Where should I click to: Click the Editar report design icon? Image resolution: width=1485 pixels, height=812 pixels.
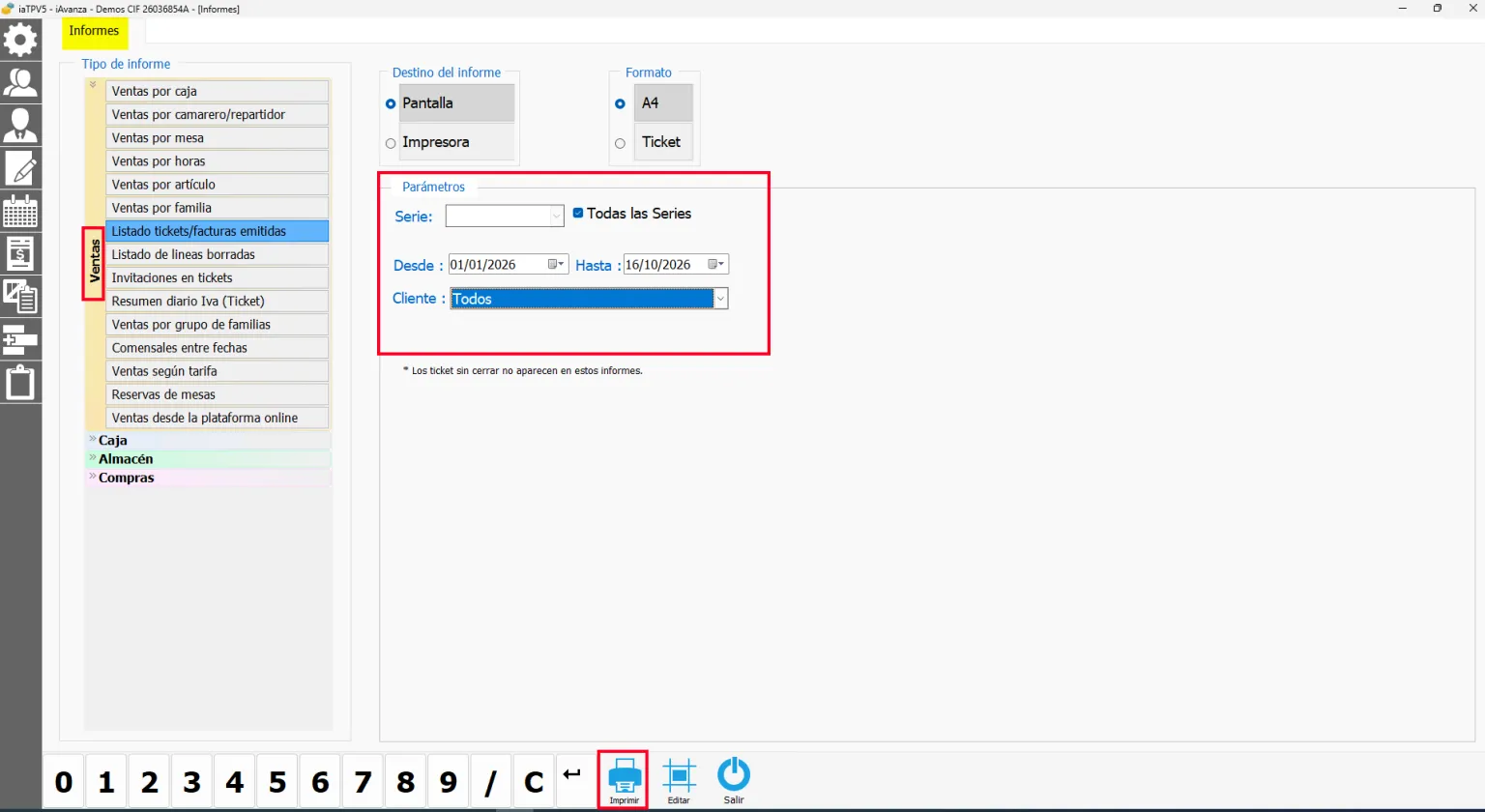click(x=679, y=780)
